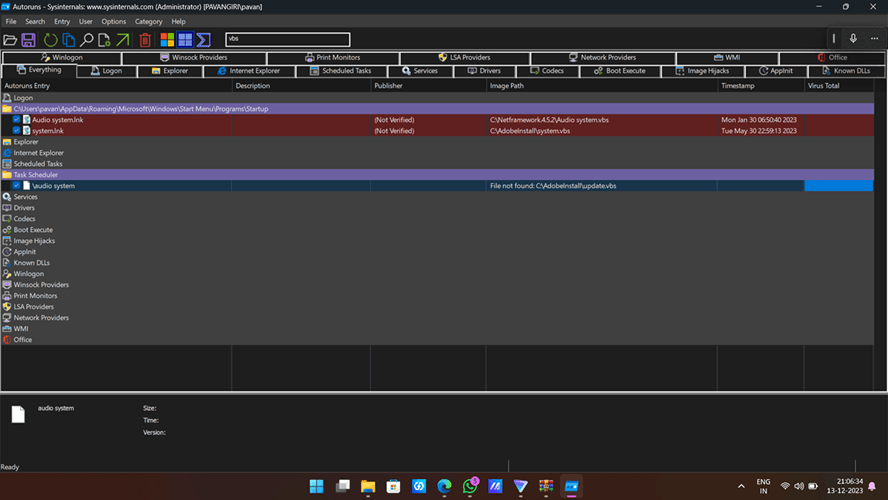Click the Mon Jan 30 timestamp cell
The height and width of the screenshot is (500, 888).
[761, 119]
